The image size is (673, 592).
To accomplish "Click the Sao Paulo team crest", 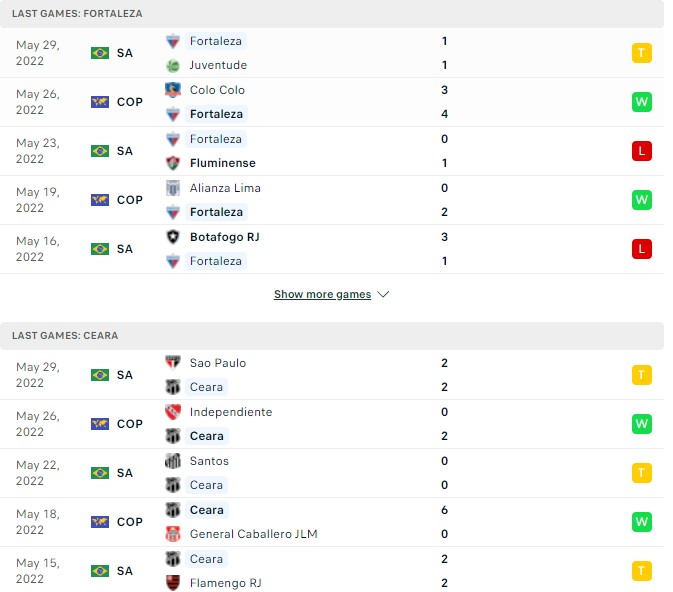I will [x=173, y=363].
